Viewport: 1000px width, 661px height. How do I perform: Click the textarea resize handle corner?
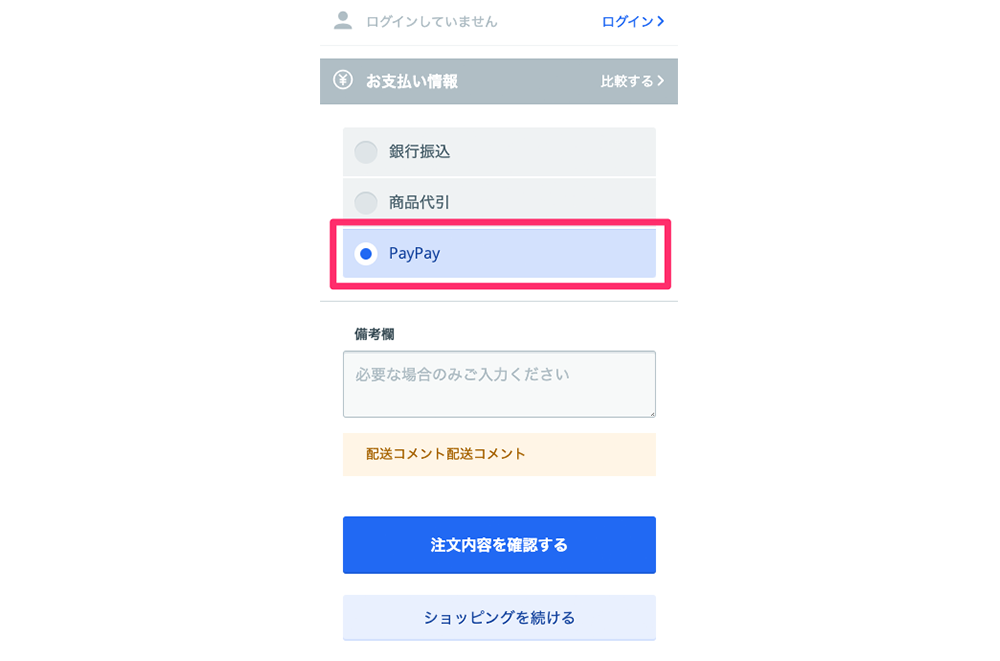[x=651, y=413]
